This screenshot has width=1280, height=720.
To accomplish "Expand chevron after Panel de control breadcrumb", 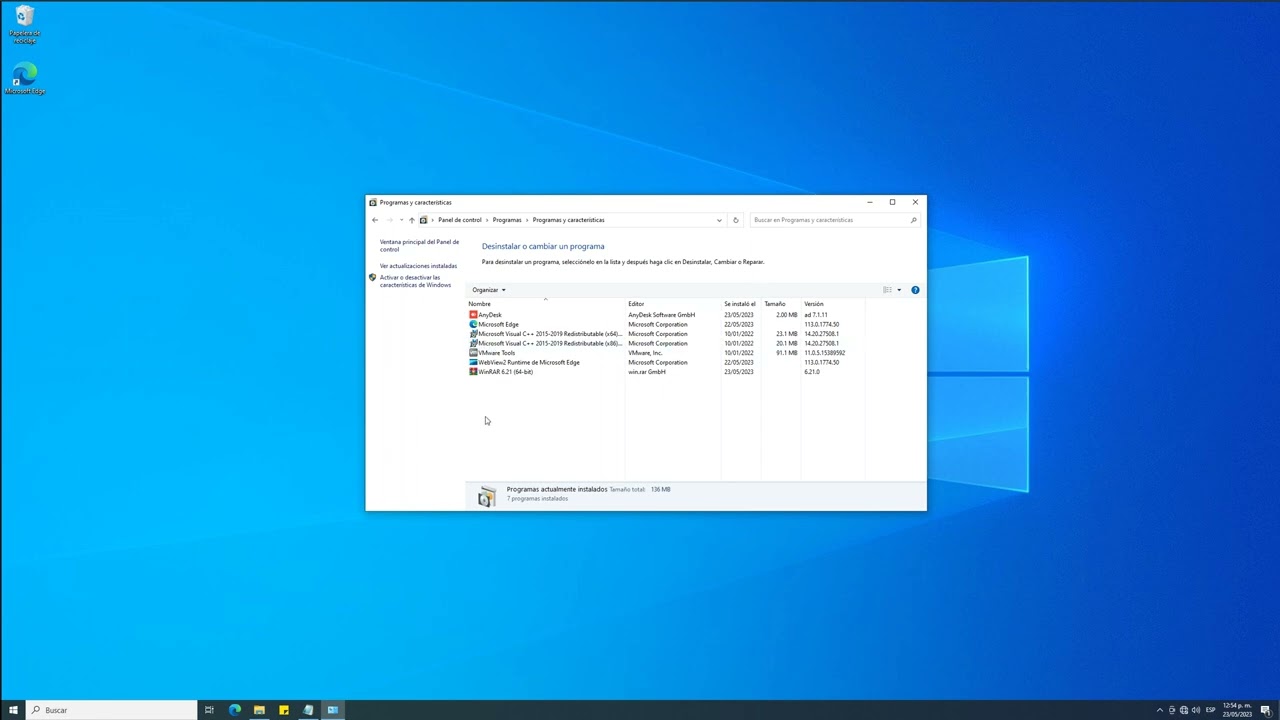I will 487,220.
